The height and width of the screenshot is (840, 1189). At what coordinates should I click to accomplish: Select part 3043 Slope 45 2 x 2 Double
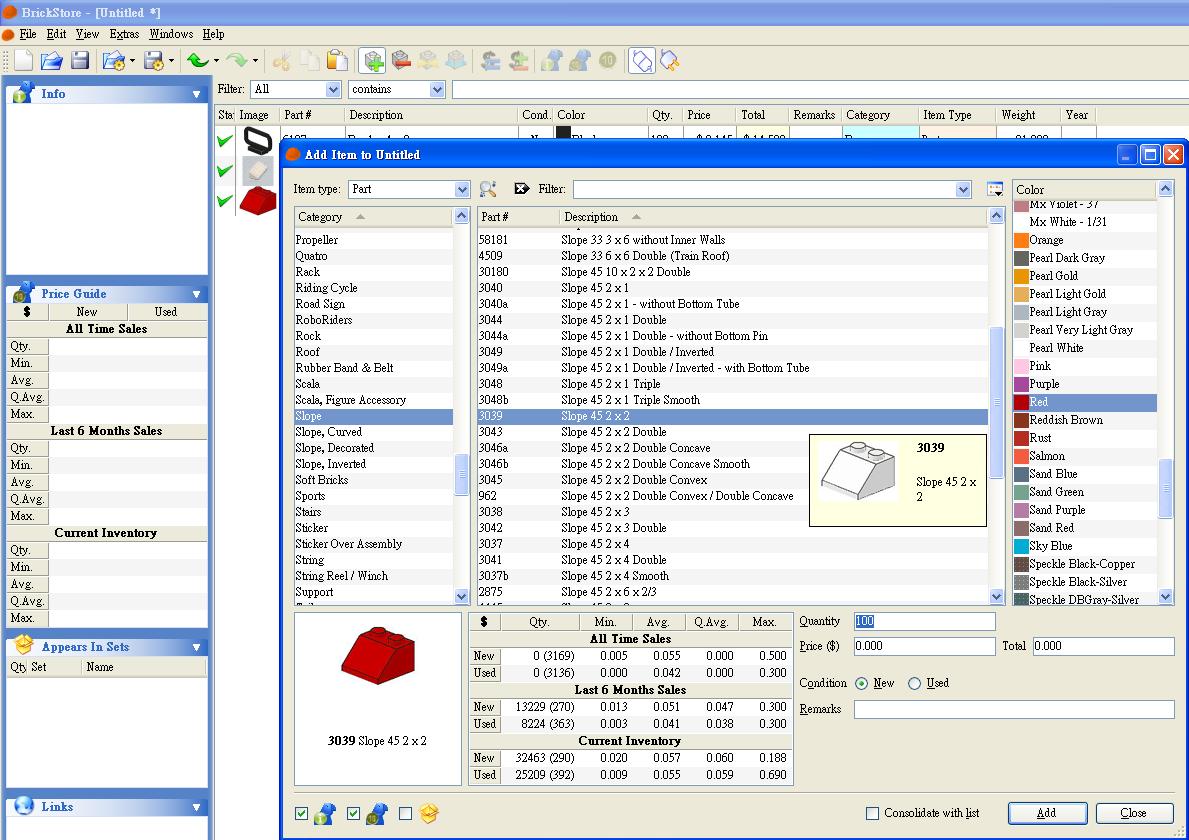coord(733,432)
